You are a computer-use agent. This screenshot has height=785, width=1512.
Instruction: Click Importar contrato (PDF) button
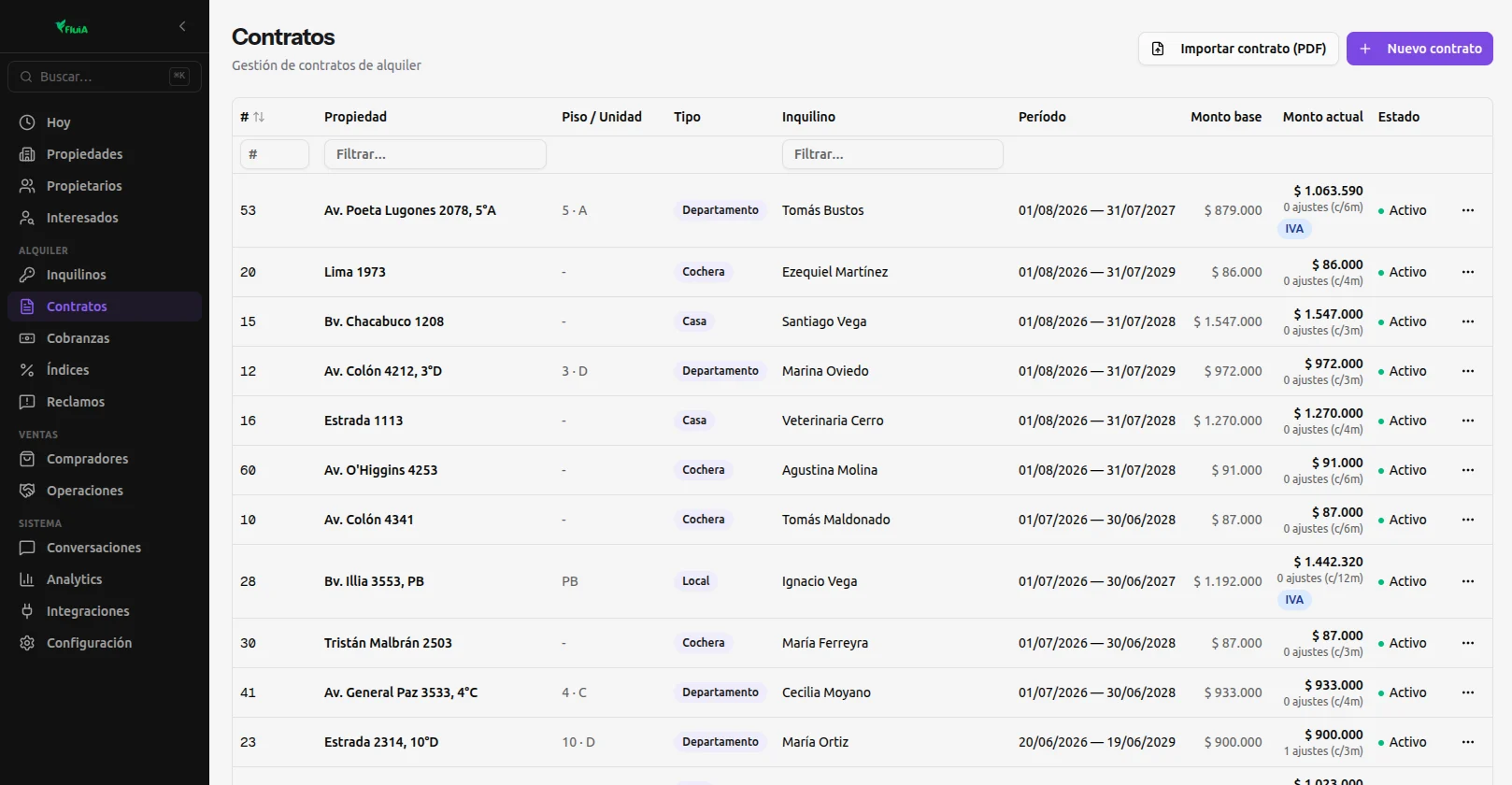pos(1238,49)
